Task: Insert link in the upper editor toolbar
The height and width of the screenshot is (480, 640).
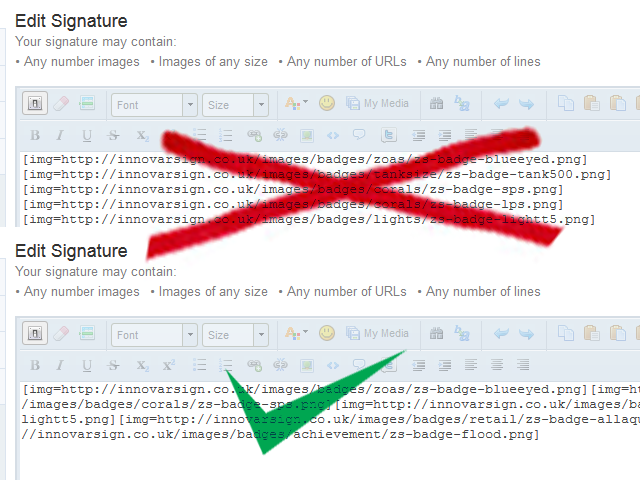Action: (x=254, y=135)
